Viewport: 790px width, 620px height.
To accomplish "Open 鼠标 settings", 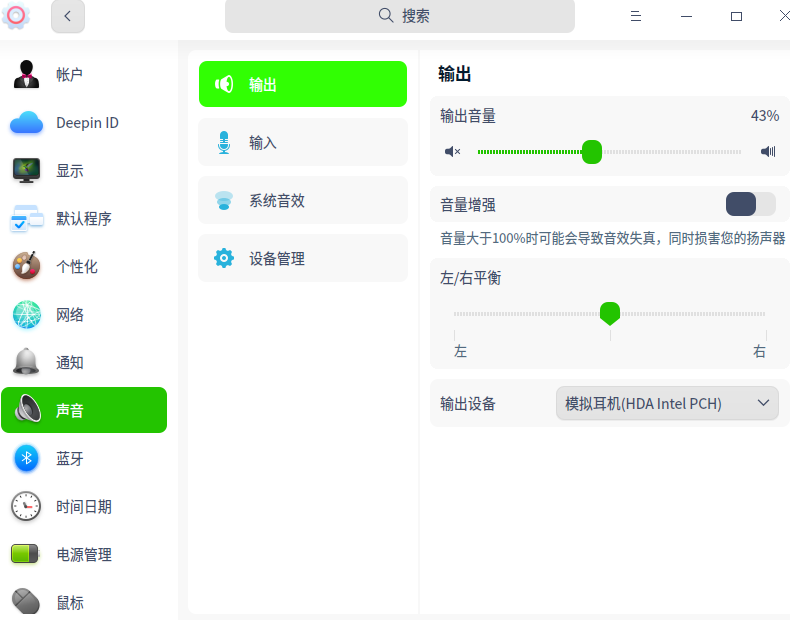I will coord(84,602).
